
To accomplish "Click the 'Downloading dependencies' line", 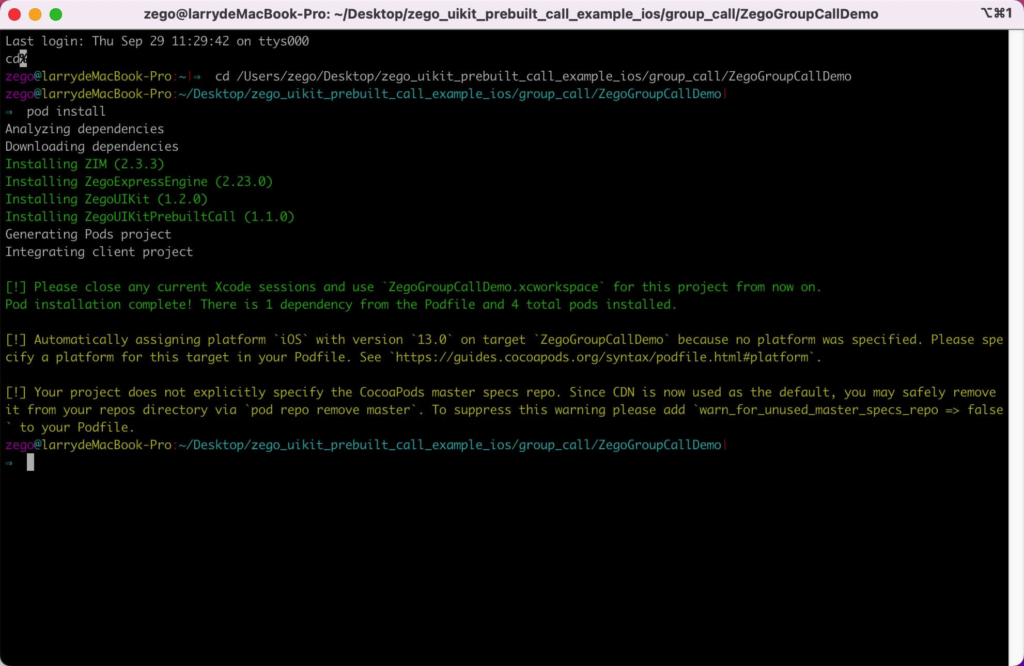I will point(91,147).
